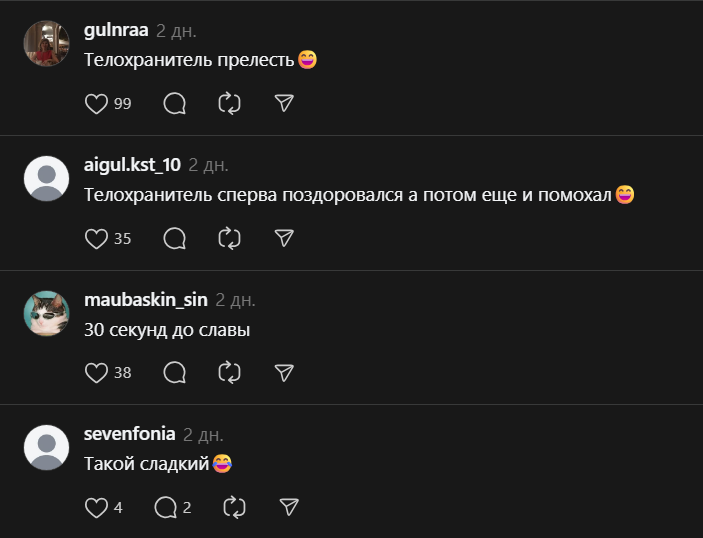This screenshot has width=703, height=538.
Task: Open gulnraa's profile via username
Action: [116, 31]
